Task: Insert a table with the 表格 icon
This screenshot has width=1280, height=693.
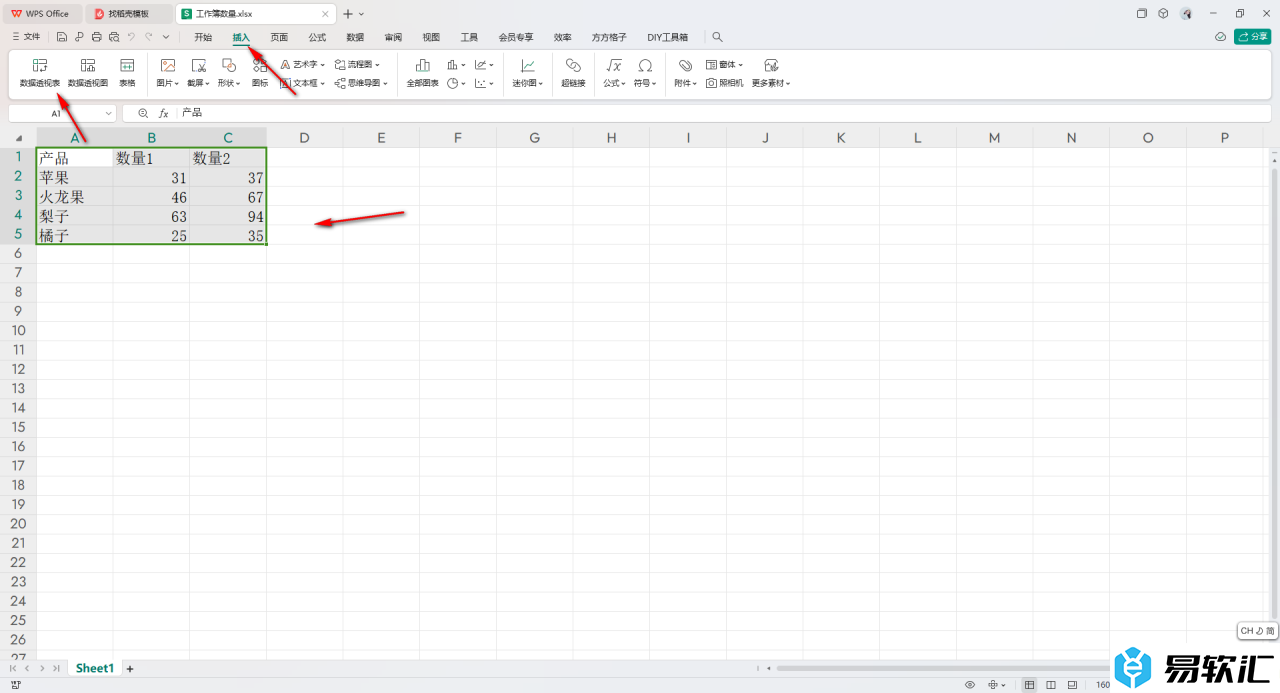Action: (127, 72)
